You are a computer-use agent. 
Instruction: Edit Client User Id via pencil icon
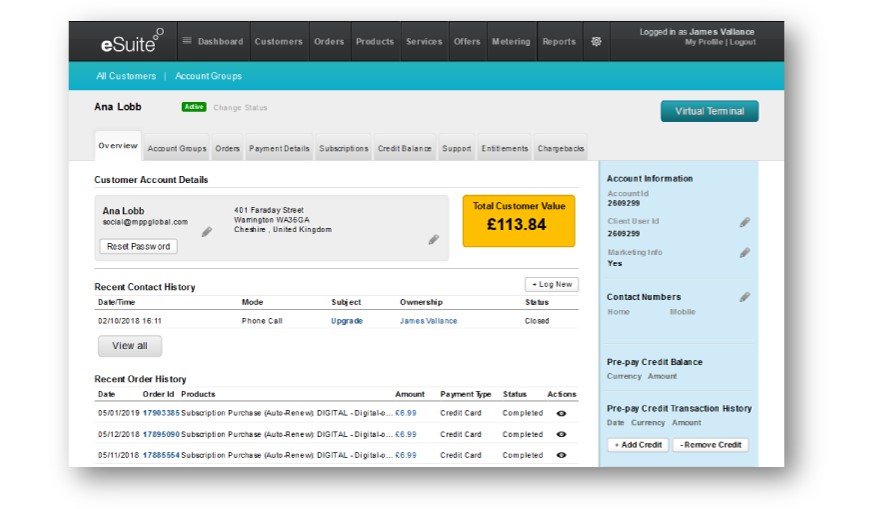click(x=744, y=222)
